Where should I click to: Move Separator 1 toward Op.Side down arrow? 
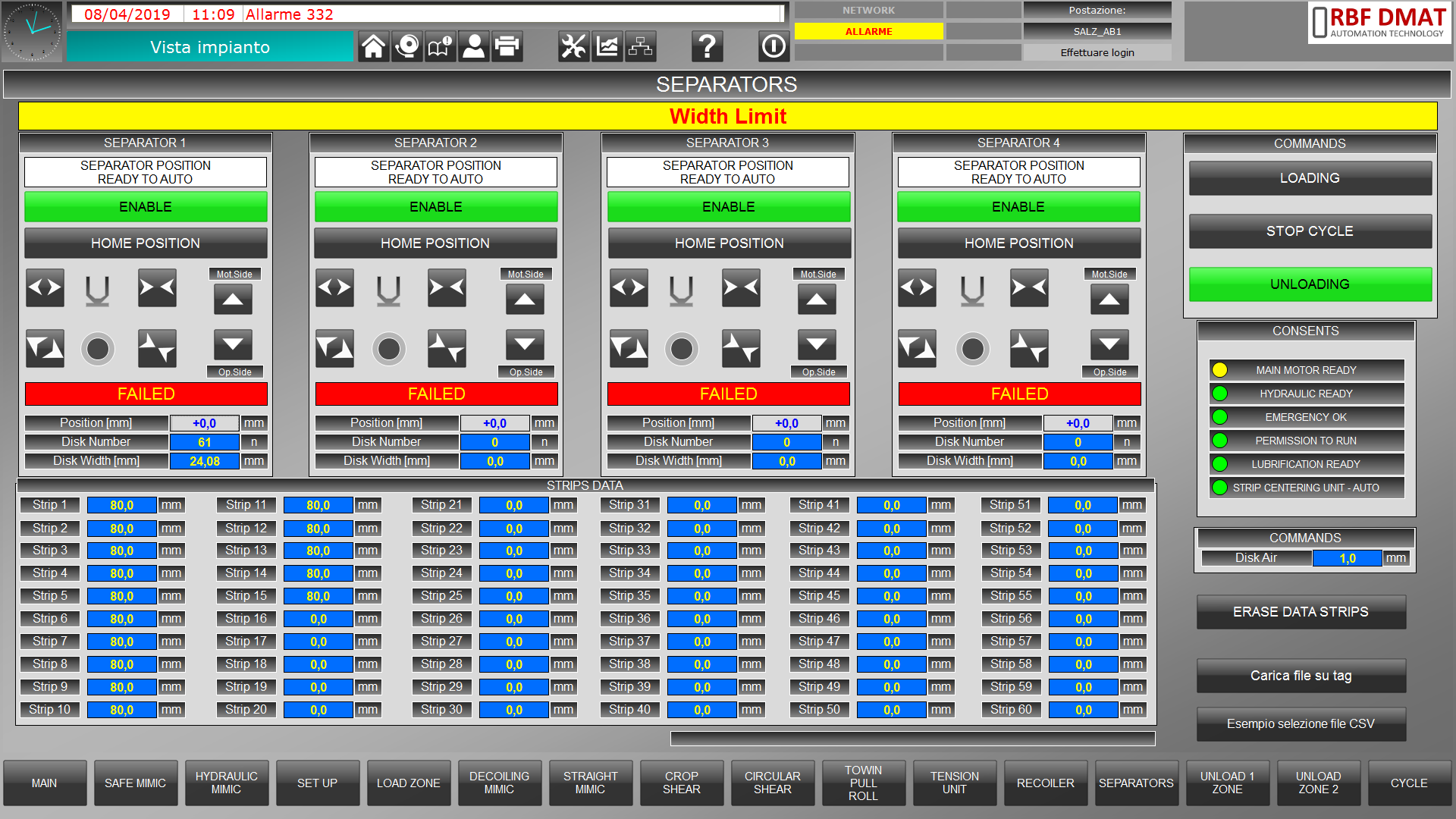233,344
